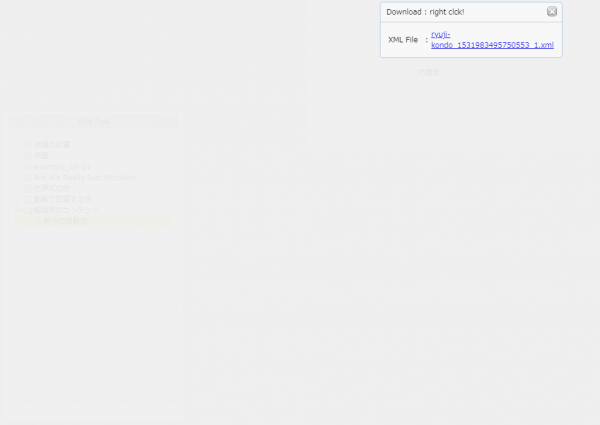
Task: Click the icon beside Are We Really Just Monkeys
Action: [x=28, y=178]
